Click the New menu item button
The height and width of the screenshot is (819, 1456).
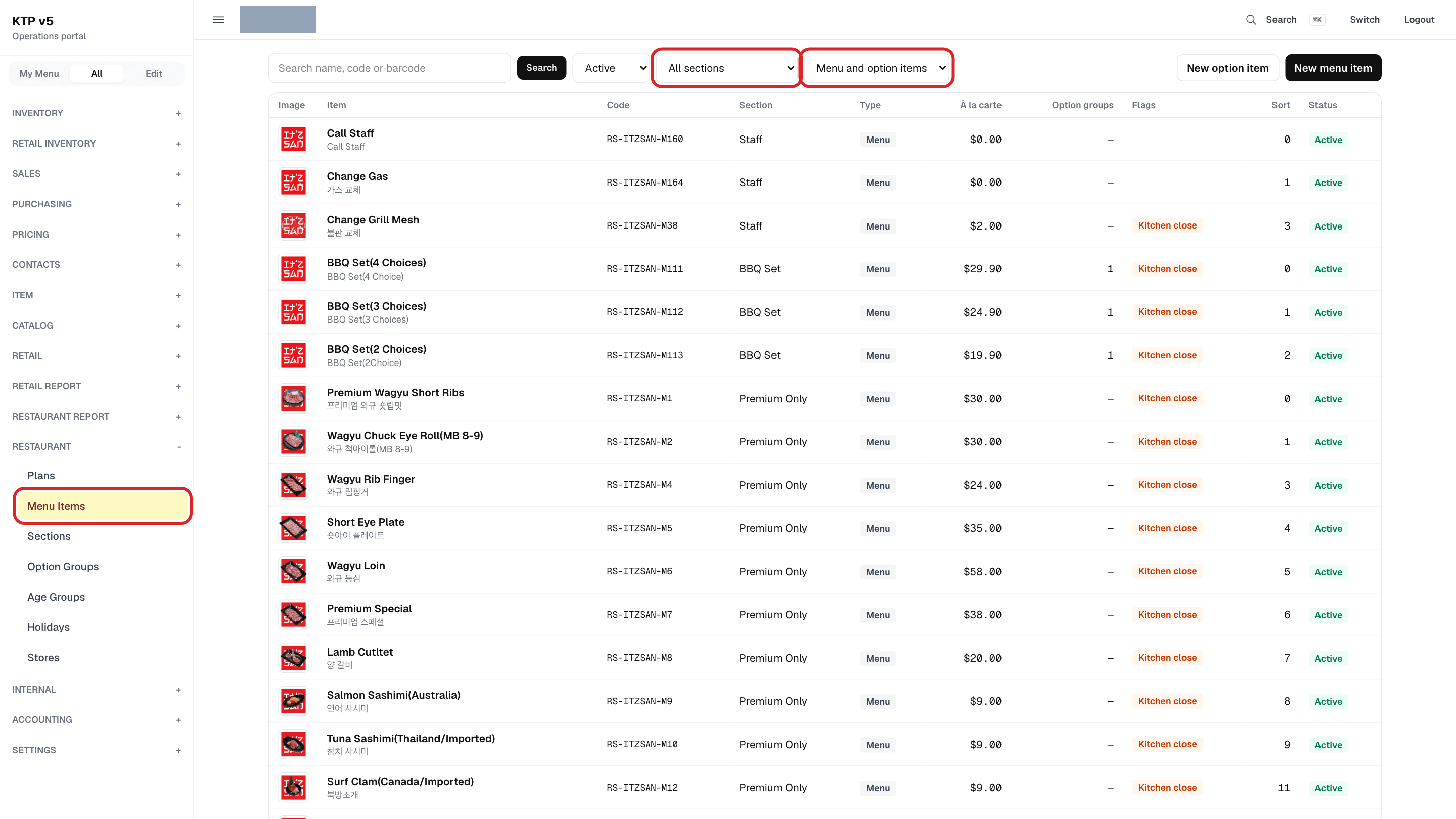[1333, 68]
